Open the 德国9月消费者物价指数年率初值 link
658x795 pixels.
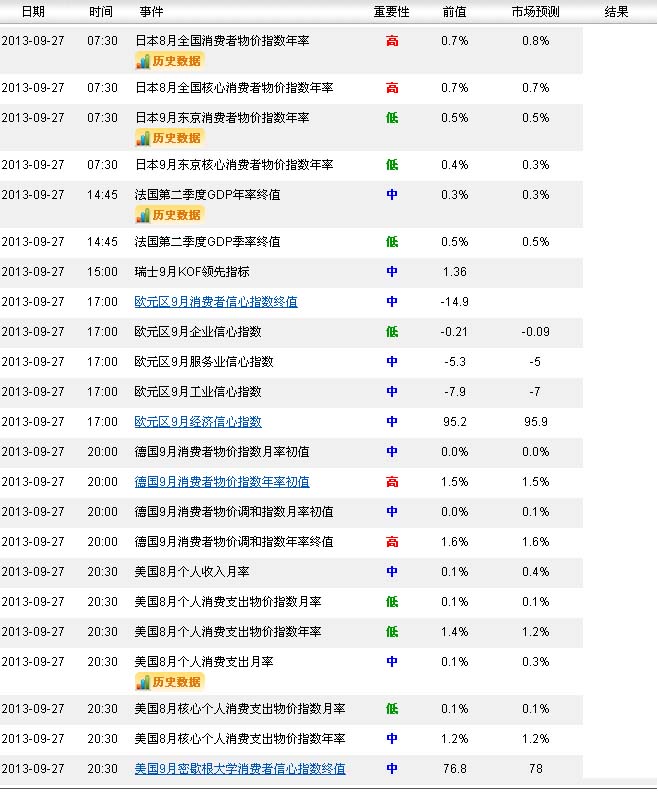(x=222, y=482)
